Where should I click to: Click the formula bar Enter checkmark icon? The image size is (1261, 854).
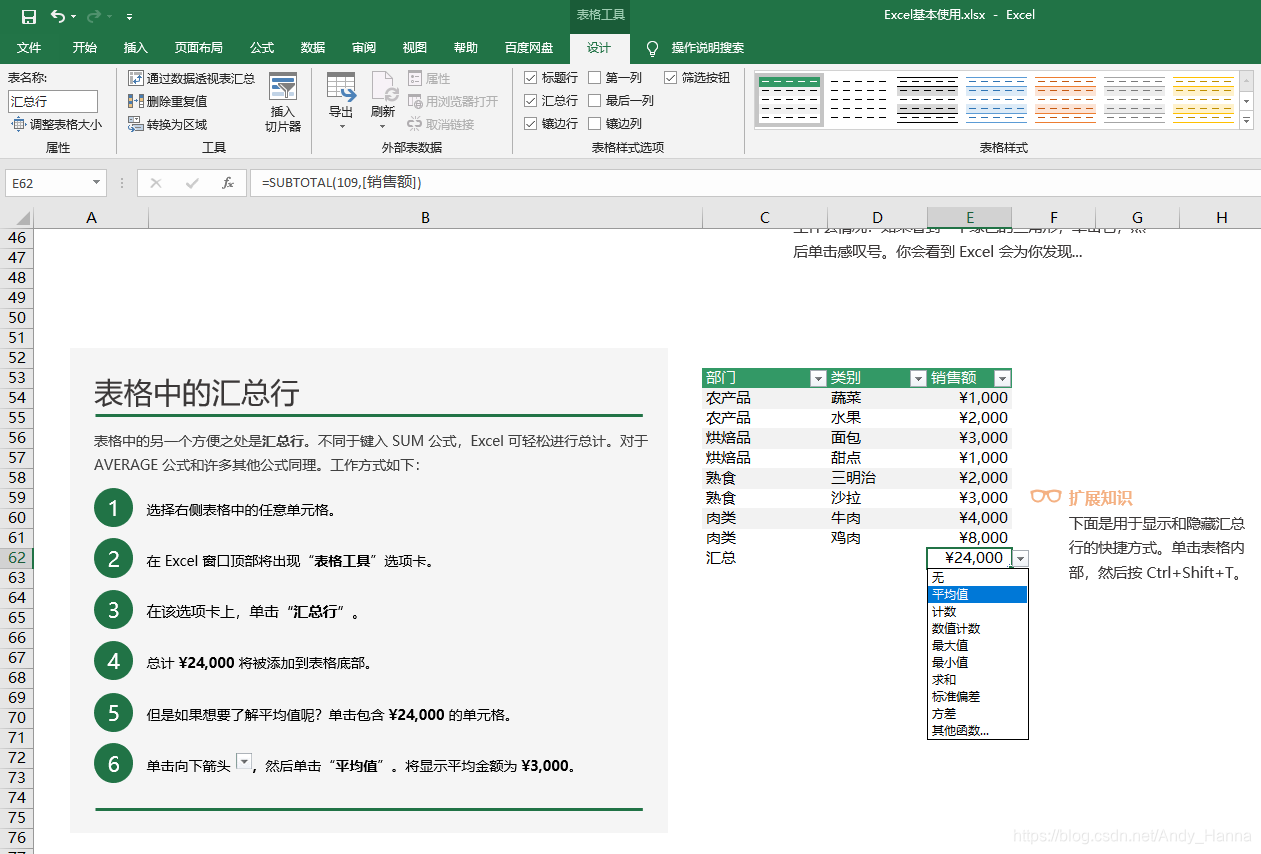192,183
